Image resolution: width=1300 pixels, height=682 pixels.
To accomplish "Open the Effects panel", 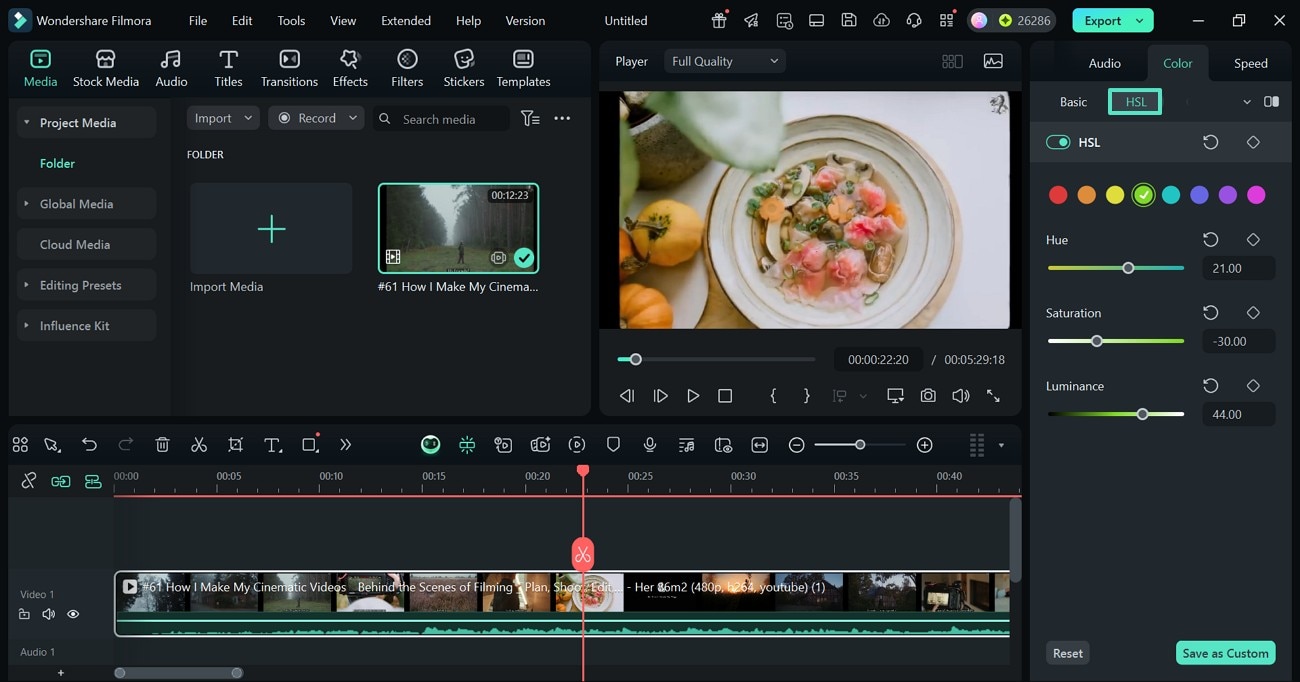I will (x=350, y=69).
